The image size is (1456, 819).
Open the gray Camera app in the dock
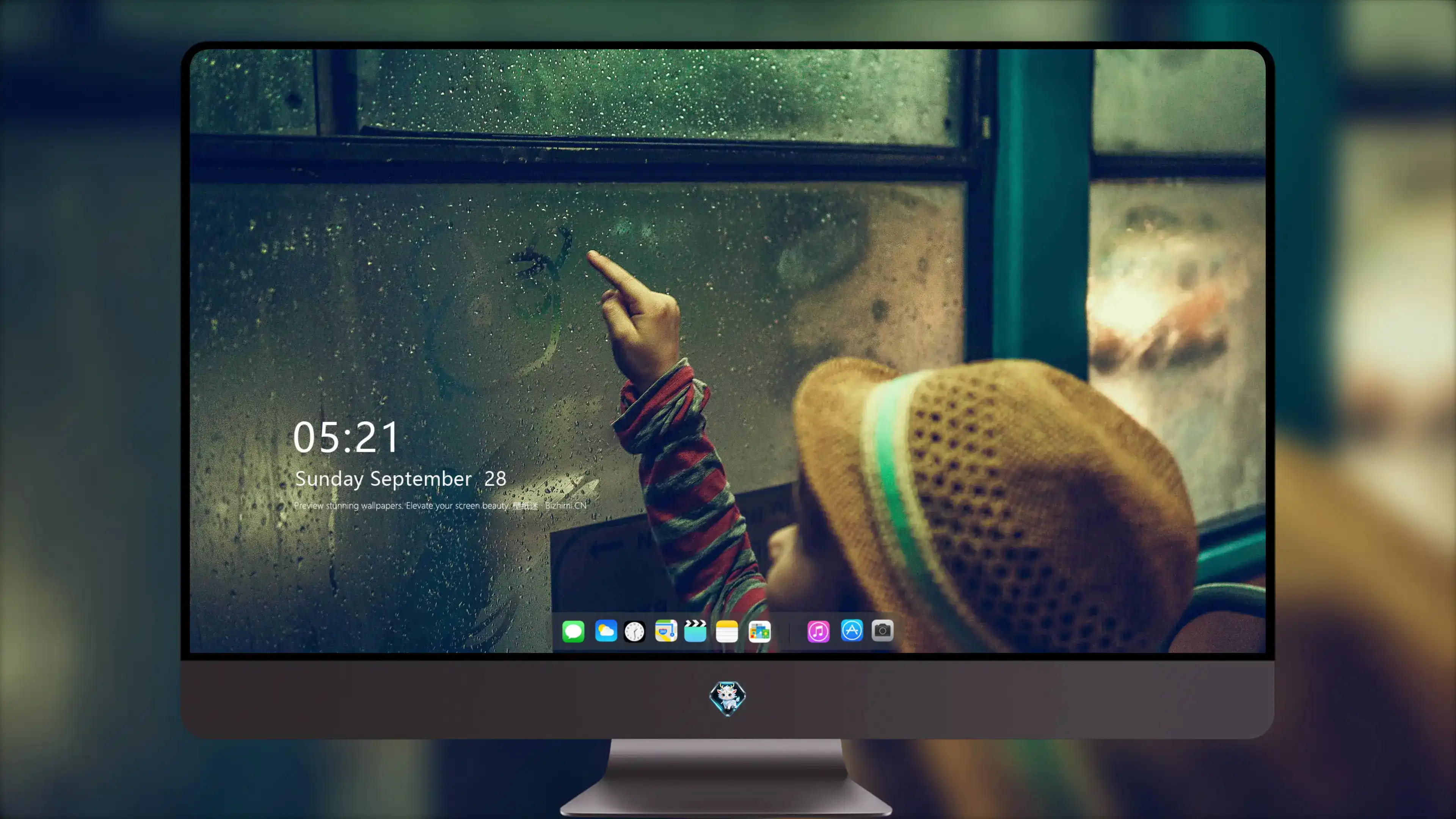pos(882,630)
